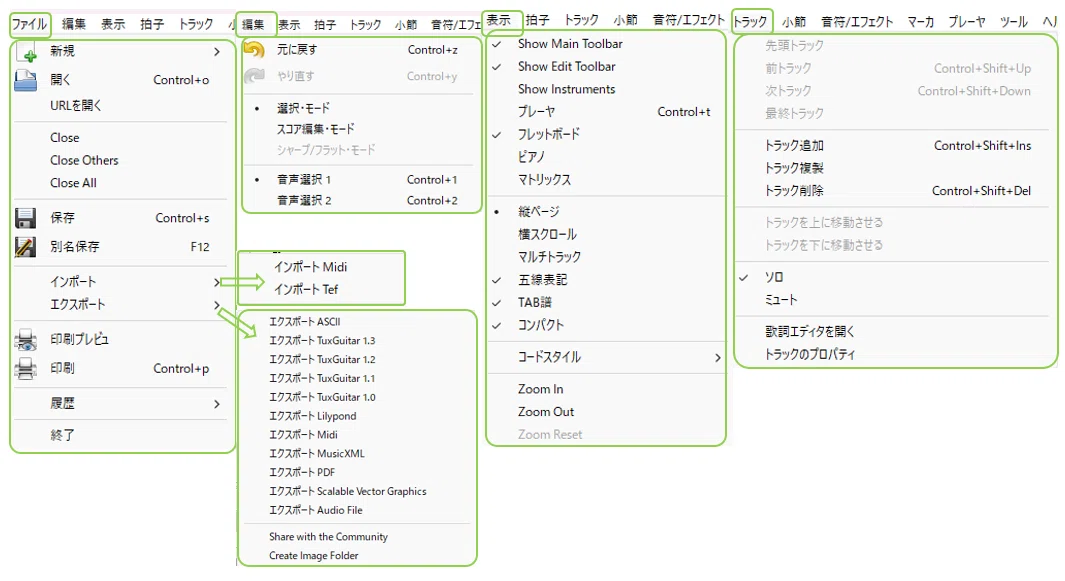Screen dimensions: 1065x581
Task: Choose 横スクロール layout
Action: tap(547, 234)
